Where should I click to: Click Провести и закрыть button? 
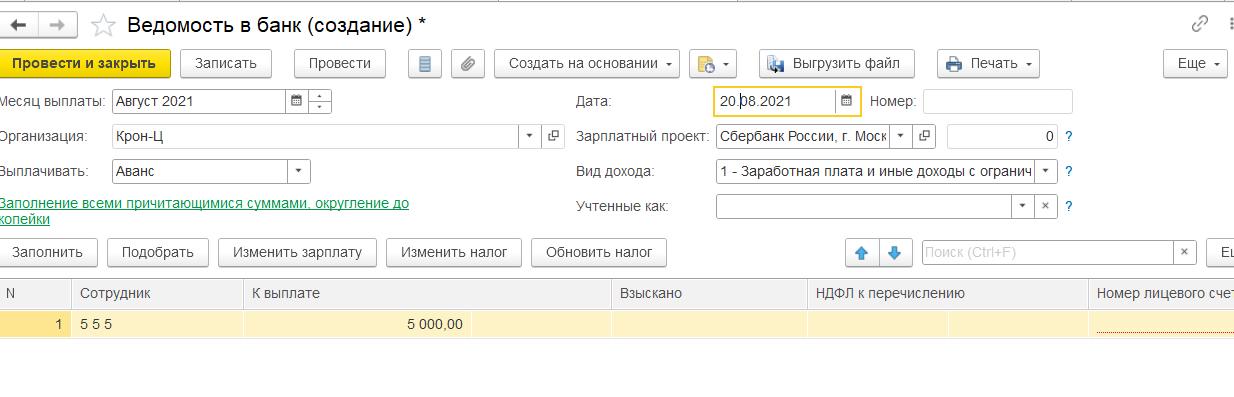coord(84,63)
